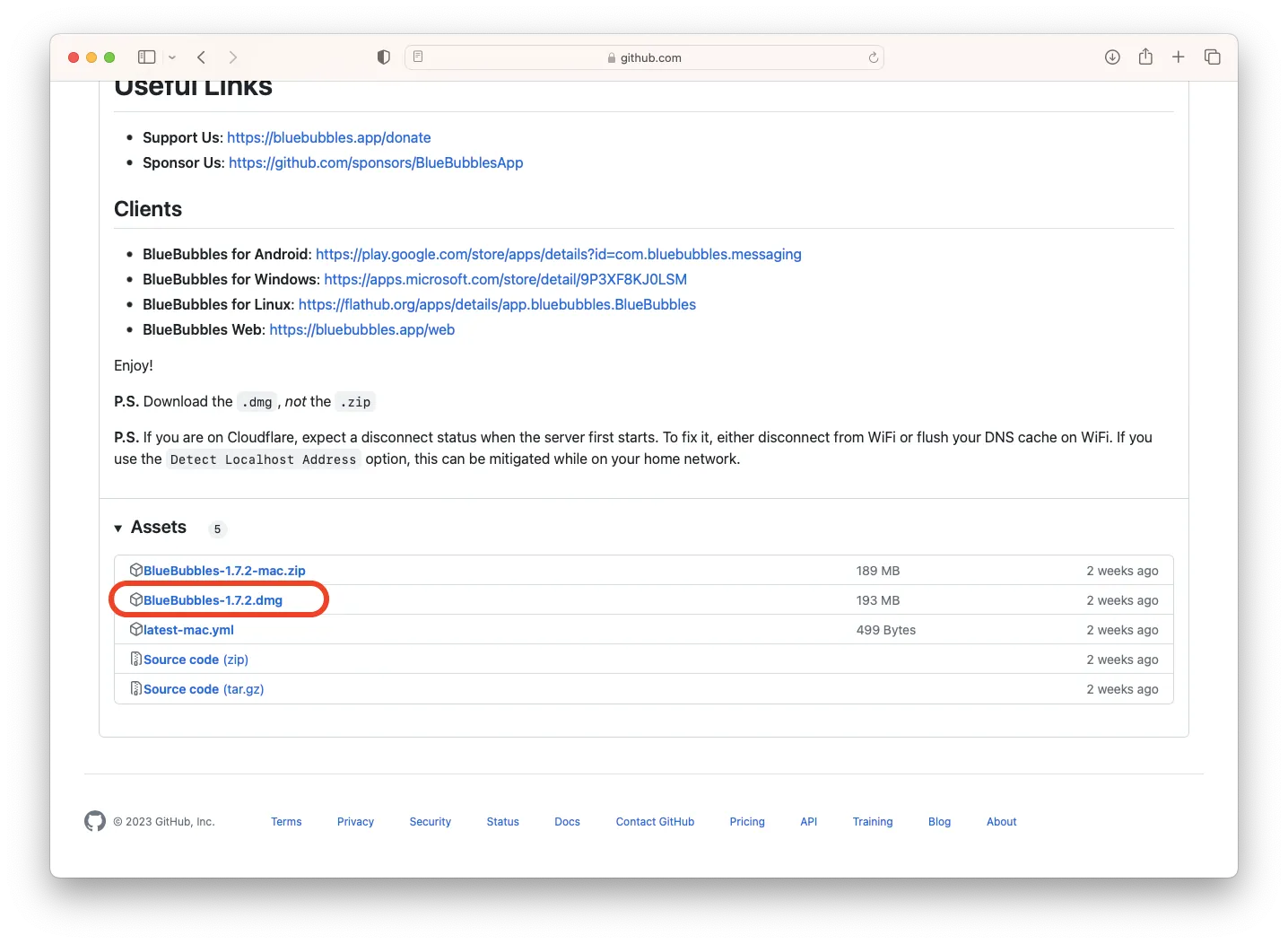This screenshot has height=944, width=1288.
Task: Open the Blog footer link
Action: pyautogui.click(x=940, y=822)
